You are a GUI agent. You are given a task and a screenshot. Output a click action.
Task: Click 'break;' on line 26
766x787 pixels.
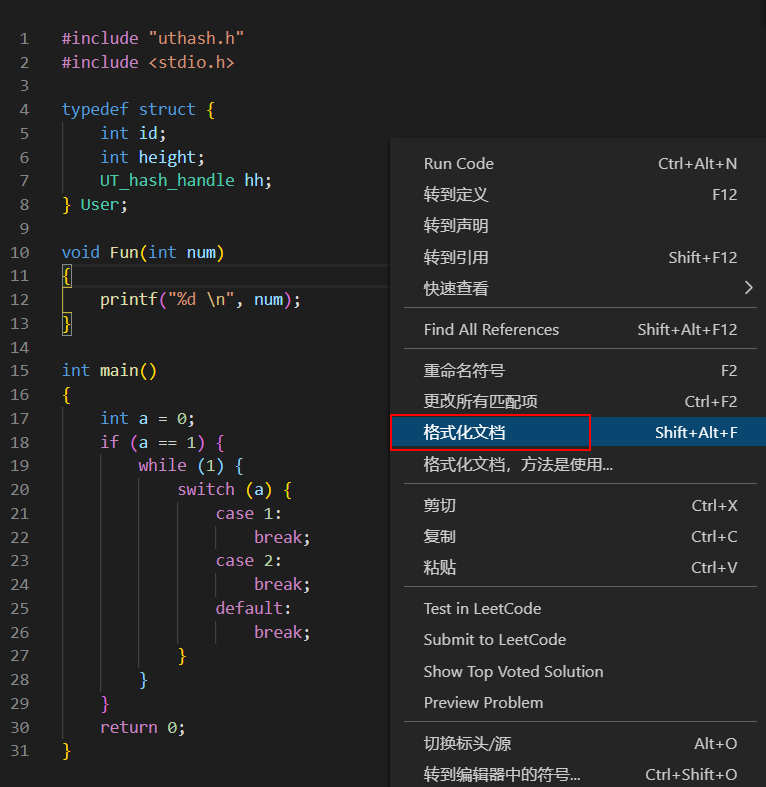tap(282, 632)
